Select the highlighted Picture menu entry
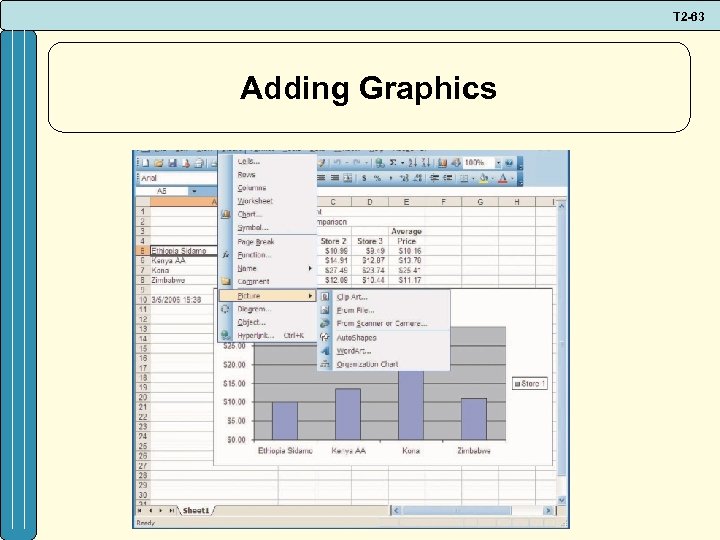The width and height of the screenshot is (720, 540). [x=267, y=296]
